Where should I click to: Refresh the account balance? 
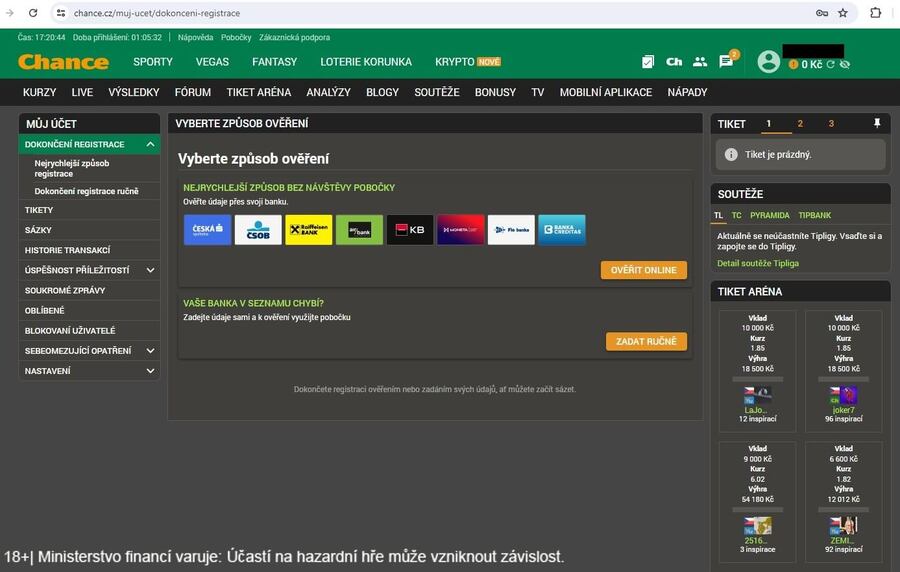click(830, 64)
